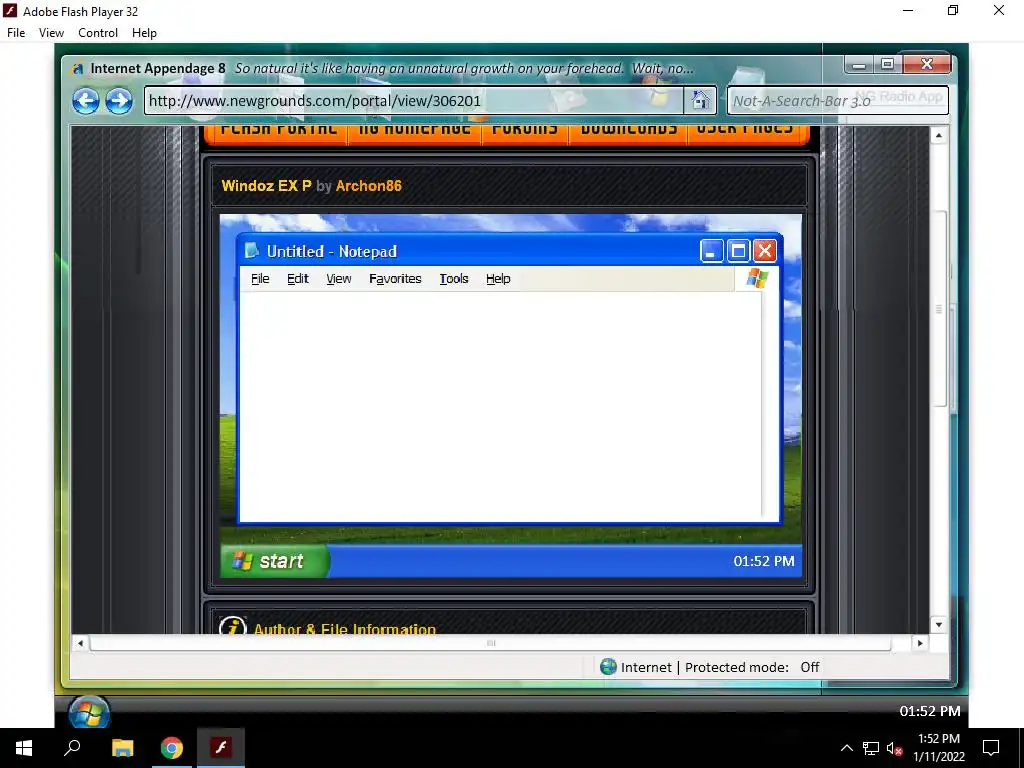Click the Internet Appendage logo in the title bar
1024x768 pixels.
[78, 69]
